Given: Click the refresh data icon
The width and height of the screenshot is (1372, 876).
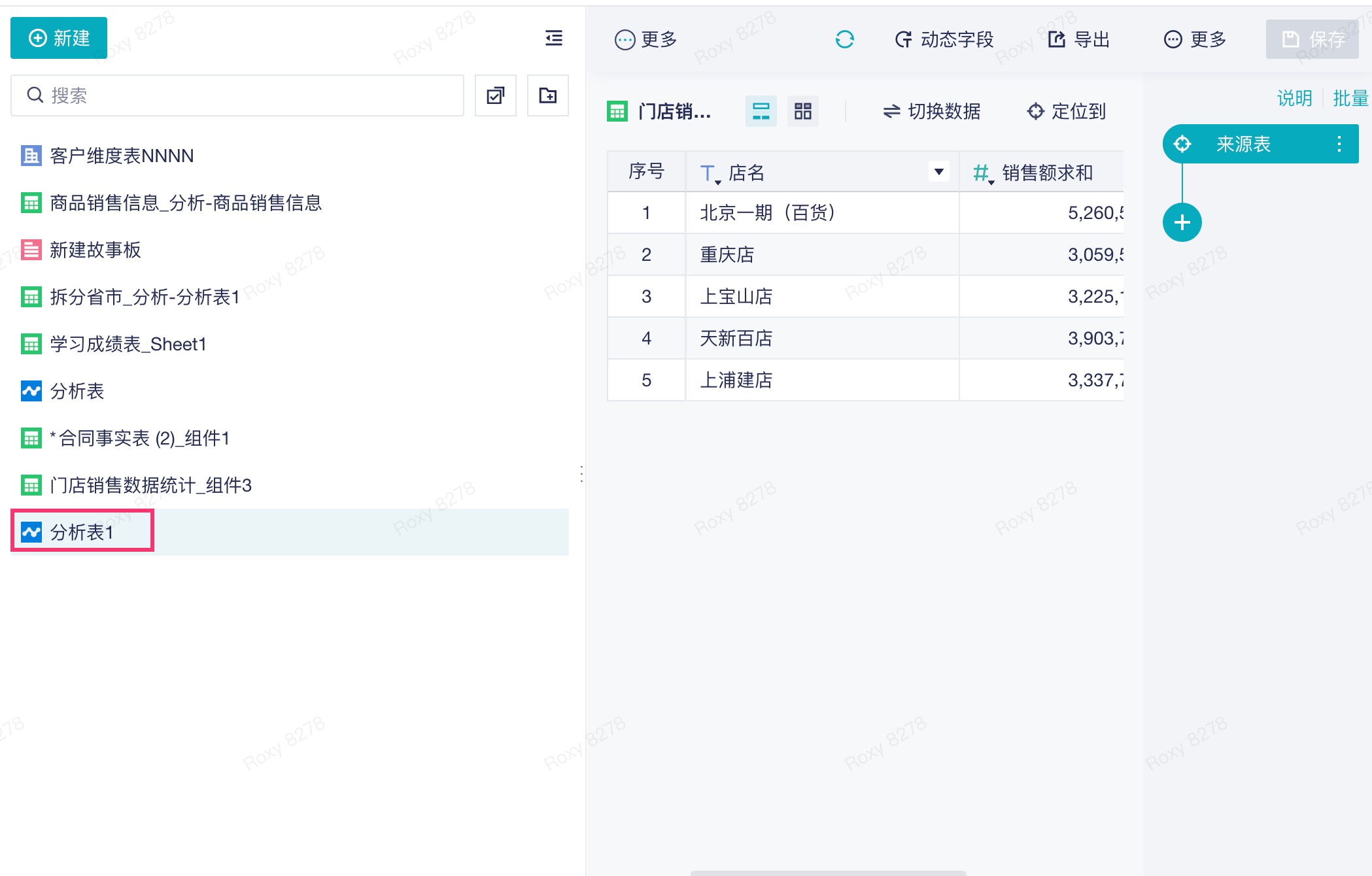Looking at the screenshot, I should click(844, 39).
